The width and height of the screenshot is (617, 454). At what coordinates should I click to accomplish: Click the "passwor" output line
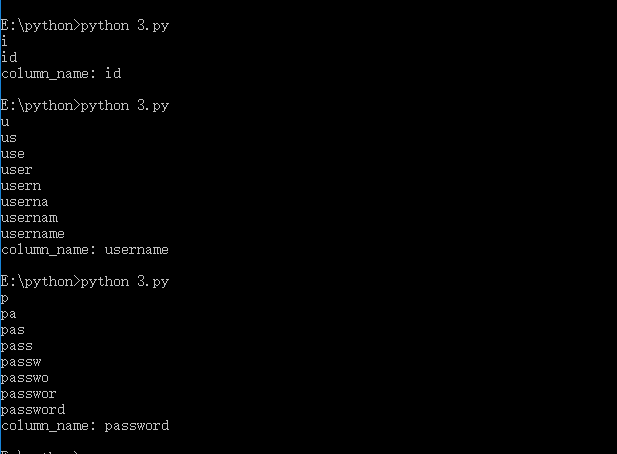29,393
